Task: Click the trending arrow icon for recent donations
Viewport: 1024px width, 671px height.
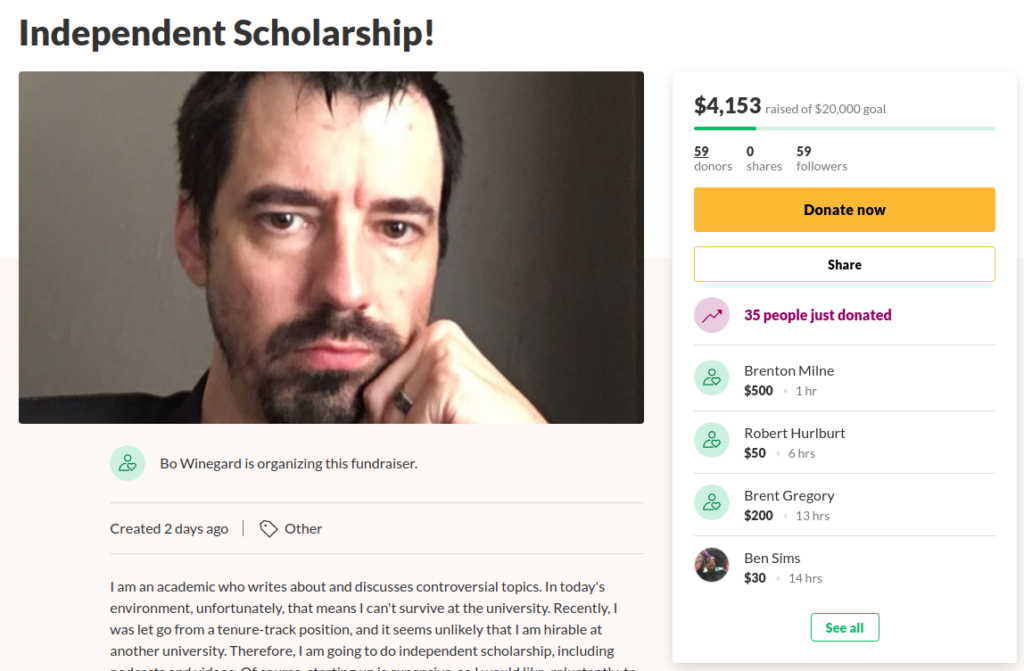Action: point(712,315)
